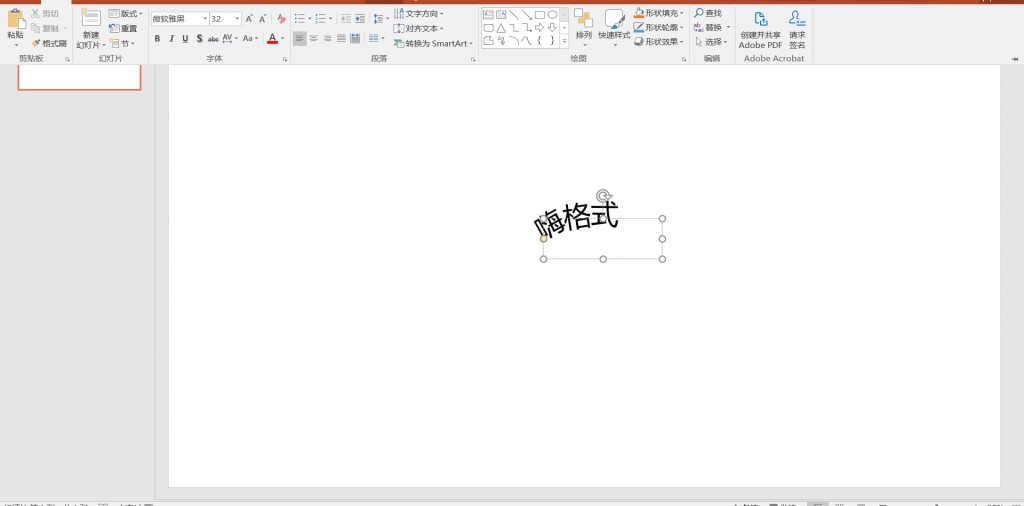Click the red font color button
1024x506 pixels.
(272, 38)
